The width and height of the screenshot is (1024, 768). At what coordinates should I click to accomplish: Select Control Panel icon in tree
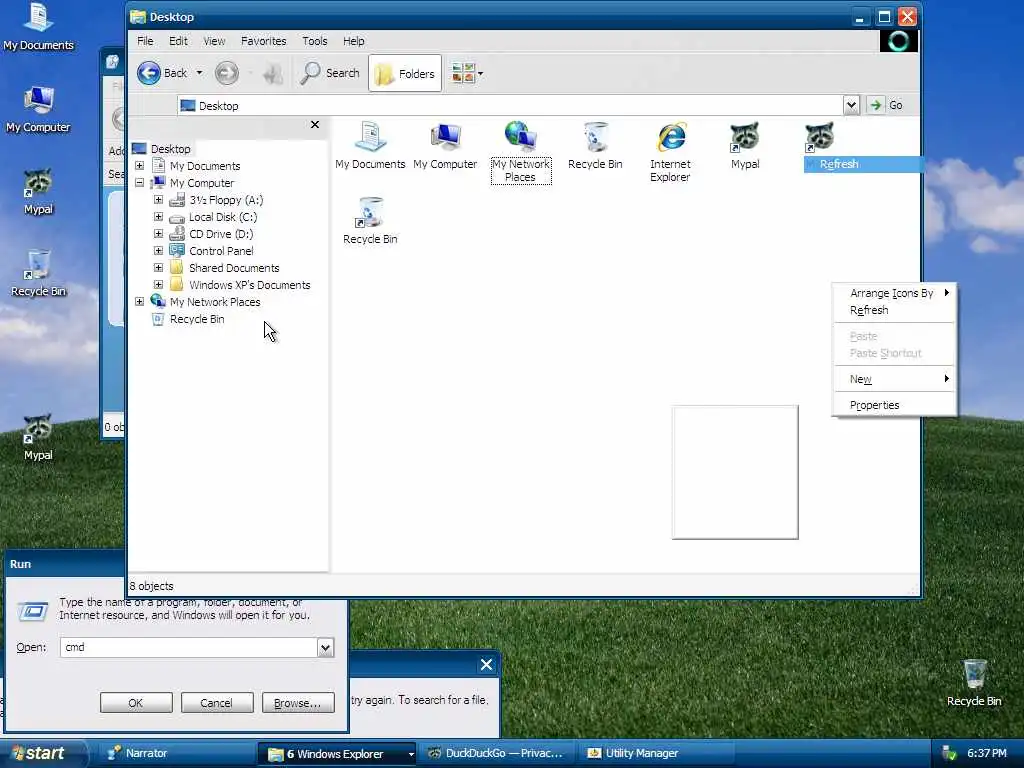point(176,251)
